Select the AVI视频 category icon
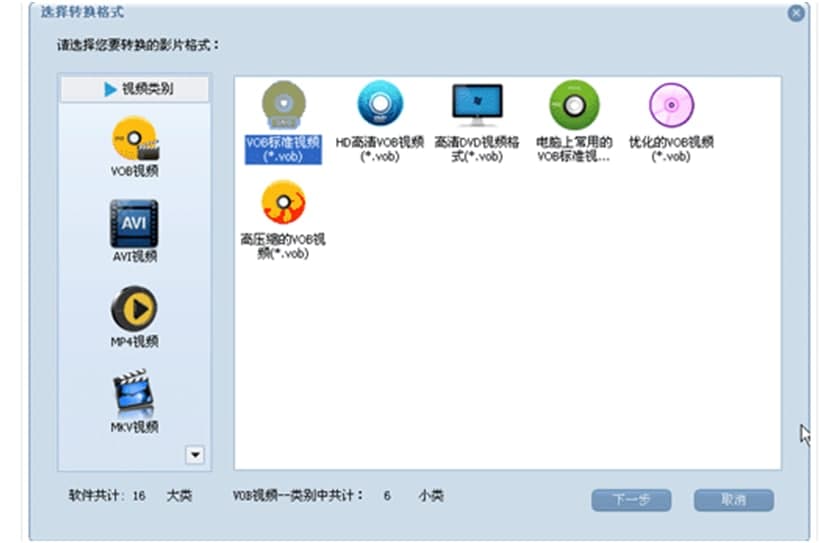Screen dimensions: 831x543 (134, 224)
